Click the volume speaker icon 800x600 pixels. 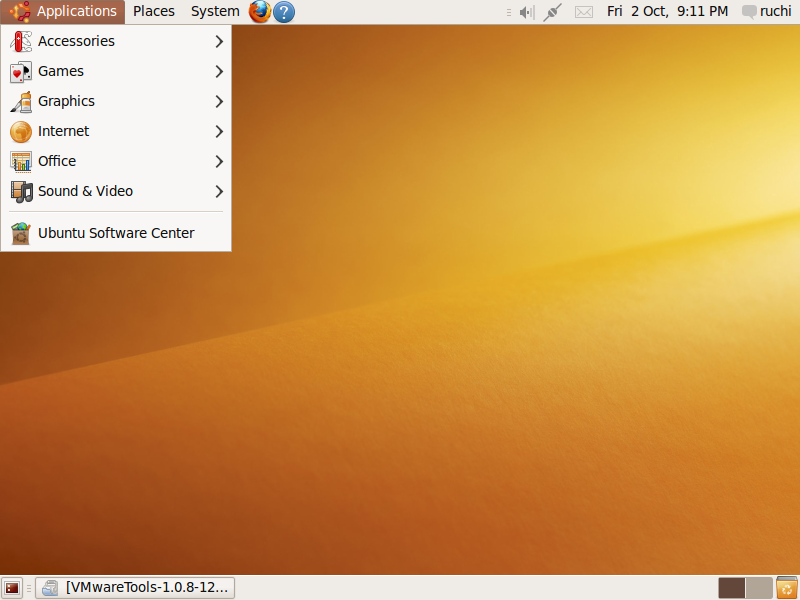[x=527, y=12]
